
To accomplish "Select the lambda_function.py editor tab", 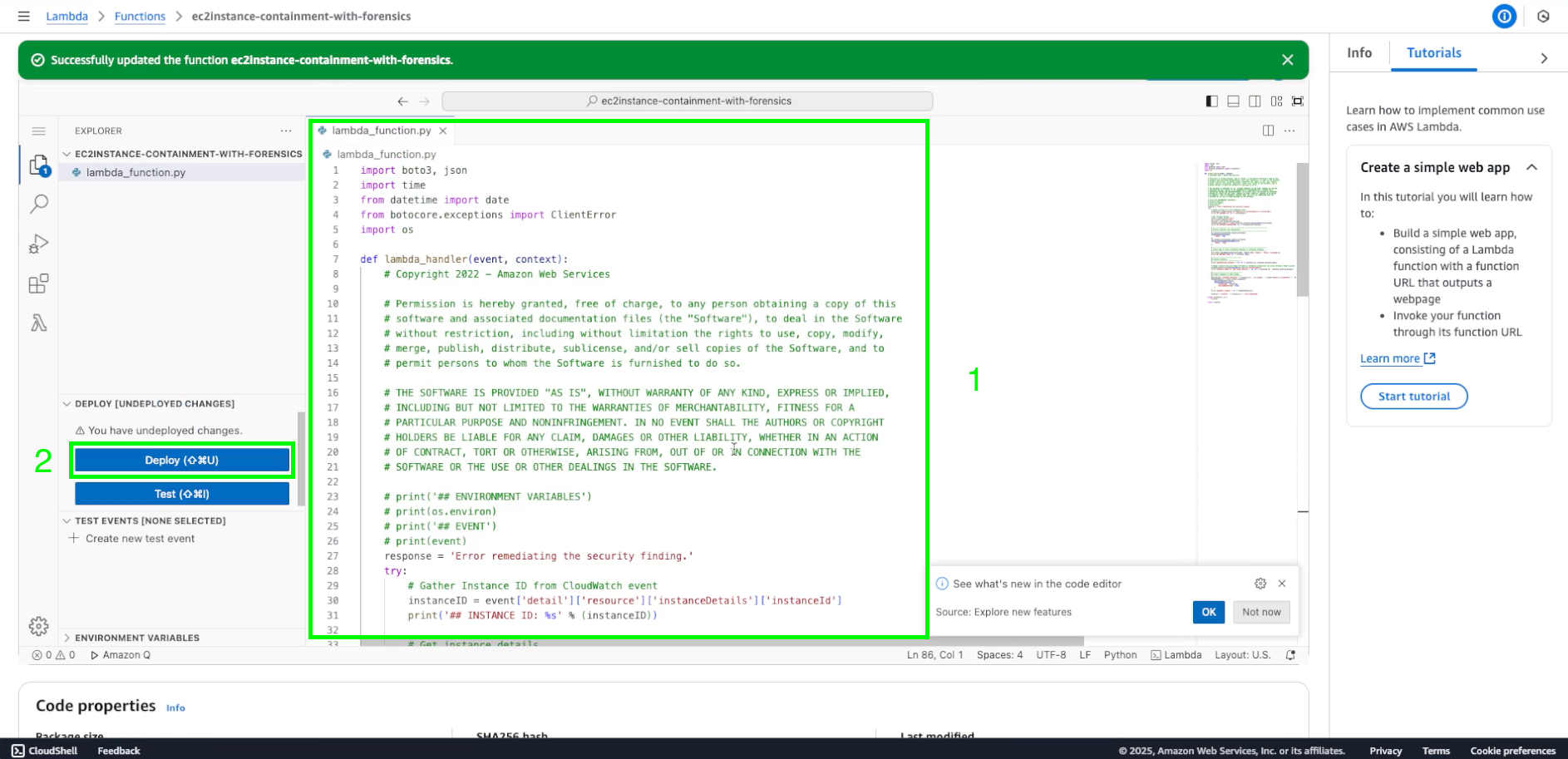I will (381, 131).
